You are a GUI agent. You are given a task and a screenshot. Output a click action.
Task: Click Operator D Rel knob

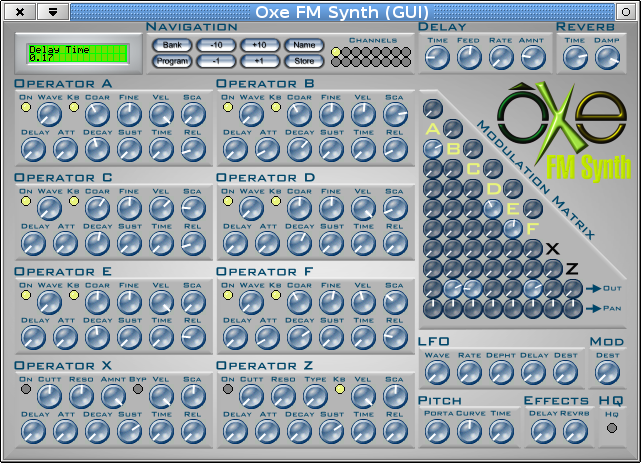395,244
